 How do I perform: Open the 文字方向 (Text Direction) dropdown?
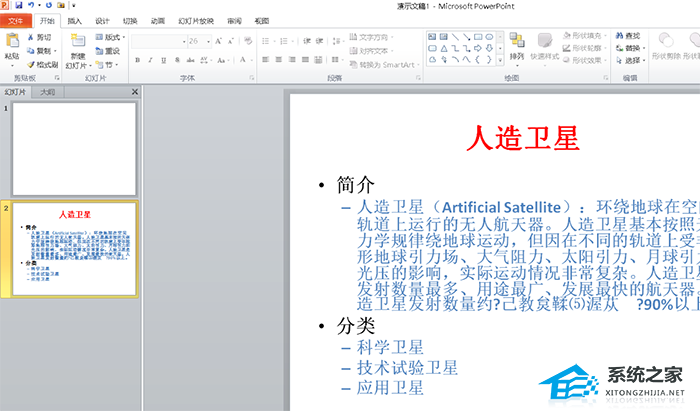pos(371,37)
